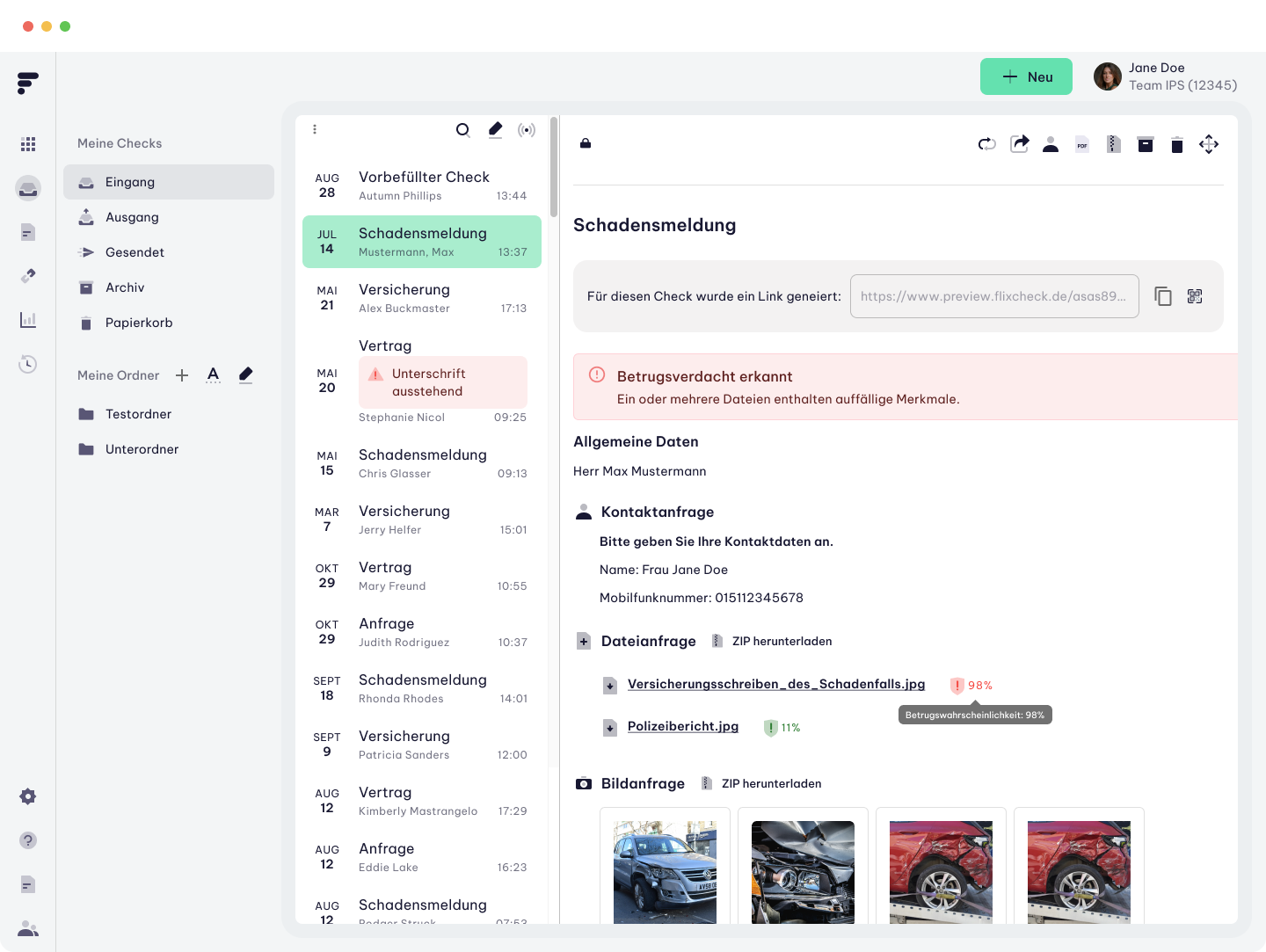This screenshot has height=952, width=1266.
Task: Go to Papierkorb in sidebar
Action: pos(139,323)
